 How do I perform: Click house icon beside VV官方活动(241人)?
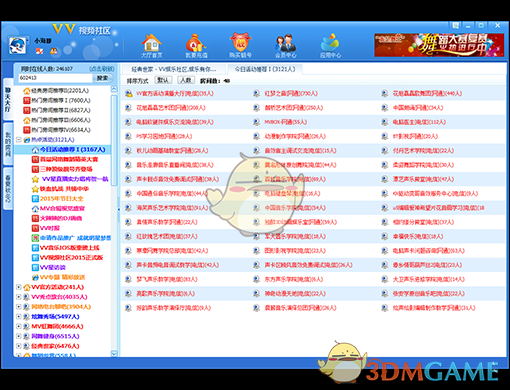[27, 287]
